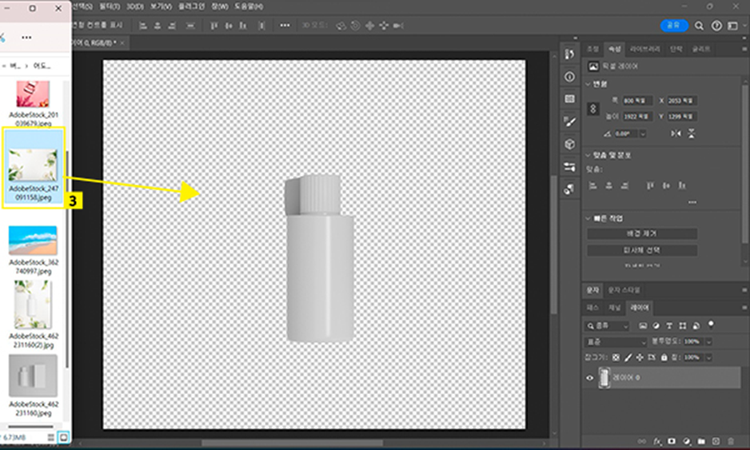The height and width of the screenshot is (450, 750).
Task: Open the brush settings panel icon in side strip
Action: 569,121
